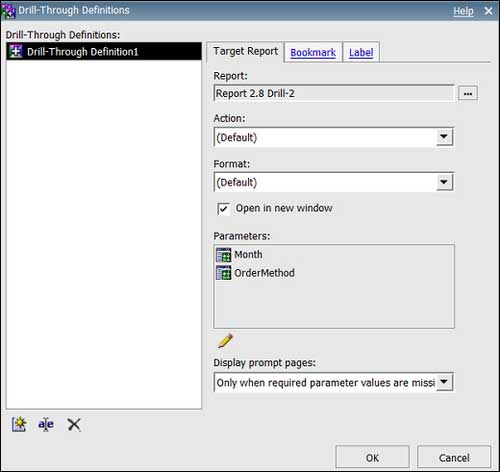Open the Help link
500x472 pixels.
[463, 11]
